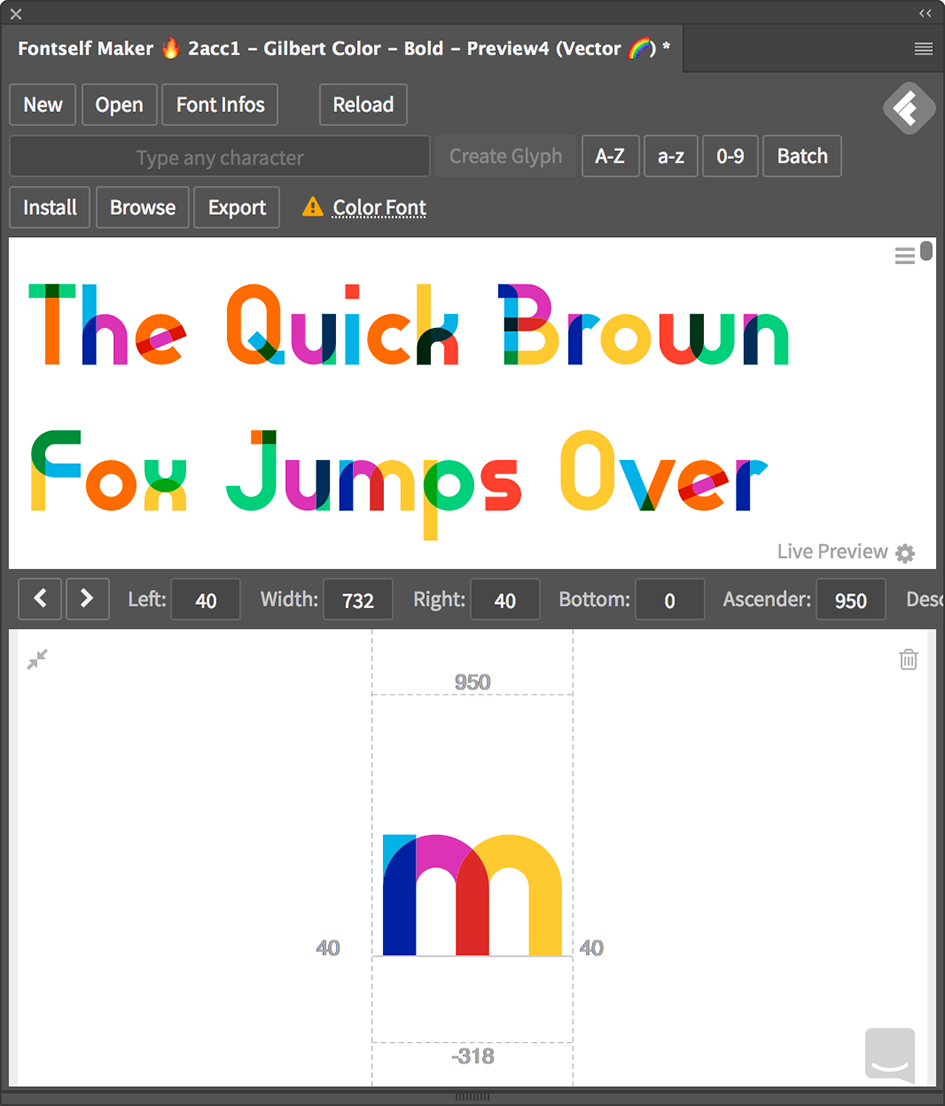Create lowercase a-z glyphs
The image size is (945, 1106).
[671, 156]
